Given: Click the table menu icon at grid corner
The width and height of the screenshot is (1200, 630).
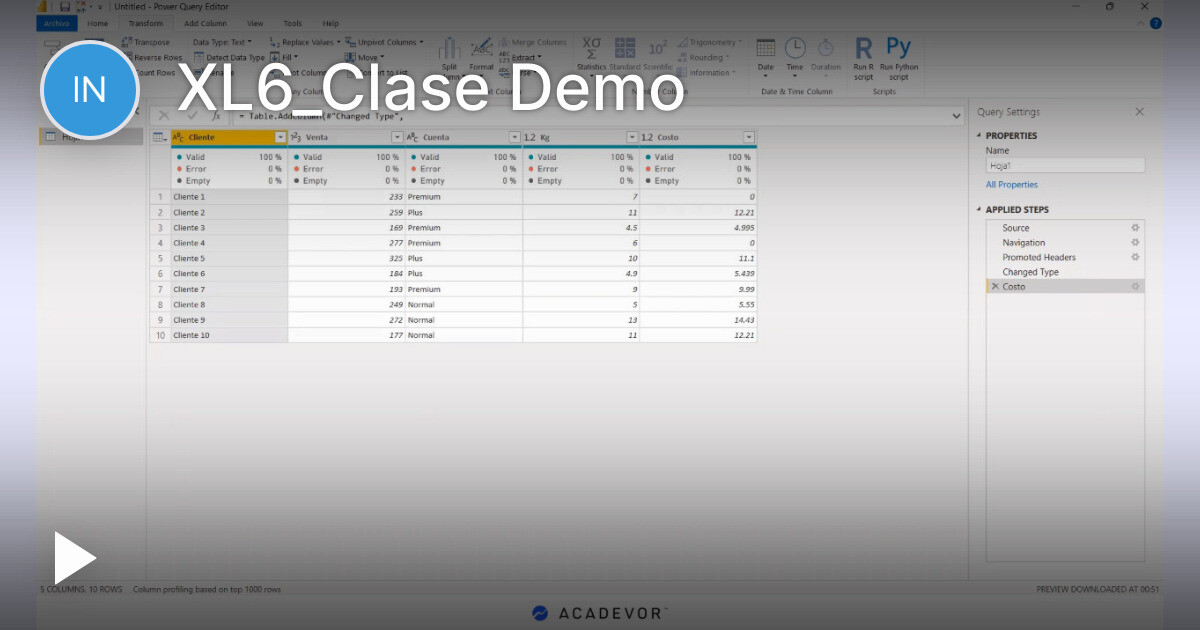Looking at the screenshot, I should click(x=160, y=137).
